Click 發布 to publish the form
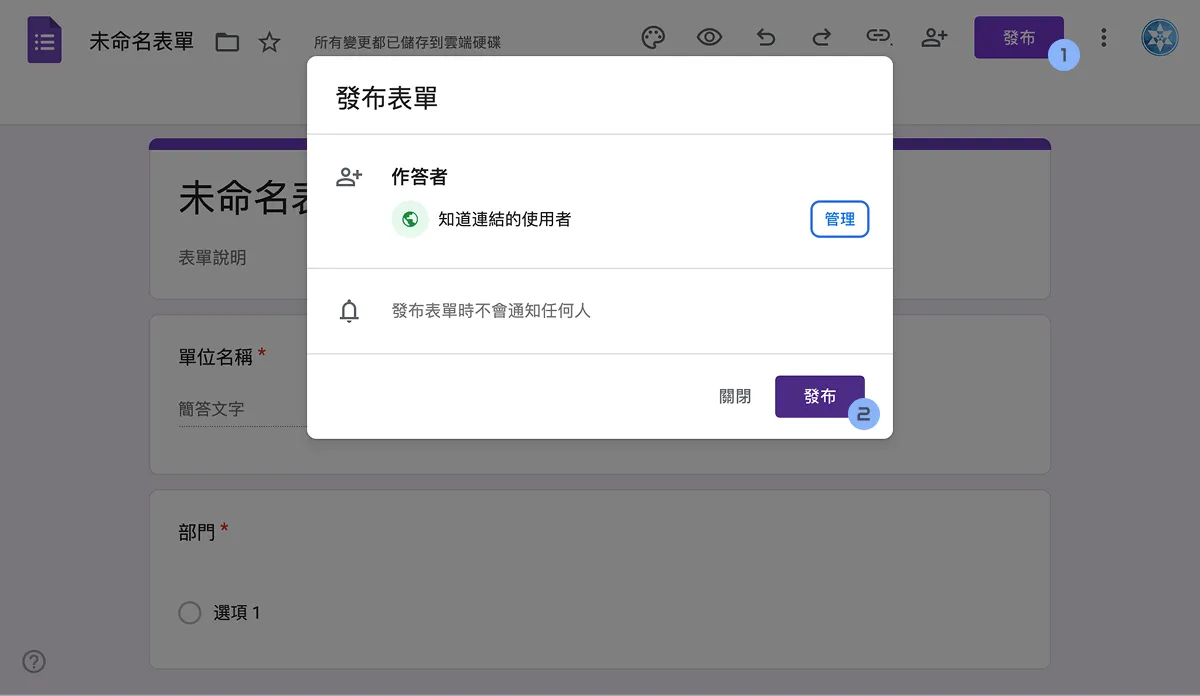Image resolution: width=1200 pixels, height=696 pixels. coord(819,396)
